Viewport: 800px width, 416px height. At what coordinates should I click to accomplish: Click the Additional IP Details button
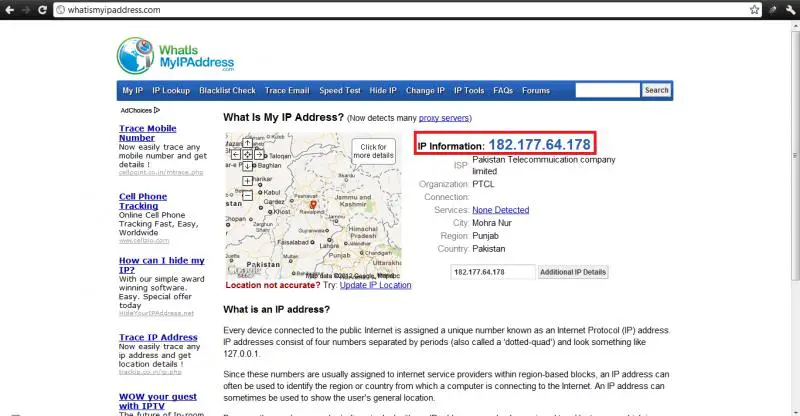point(573,272)
